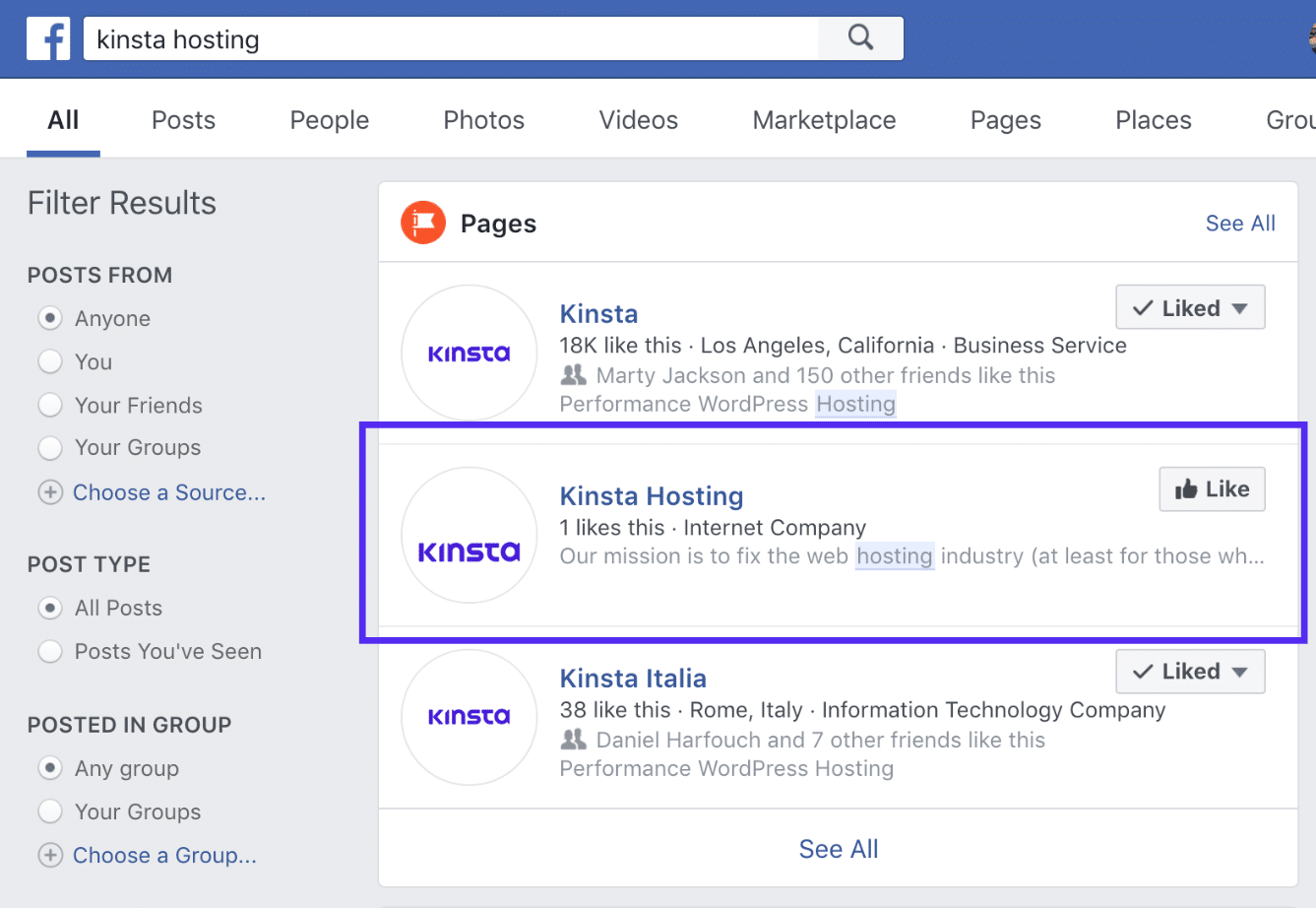Select Posts You've Seen filter
This screenshot has width=1316, height=908.
tap(50, 651)
